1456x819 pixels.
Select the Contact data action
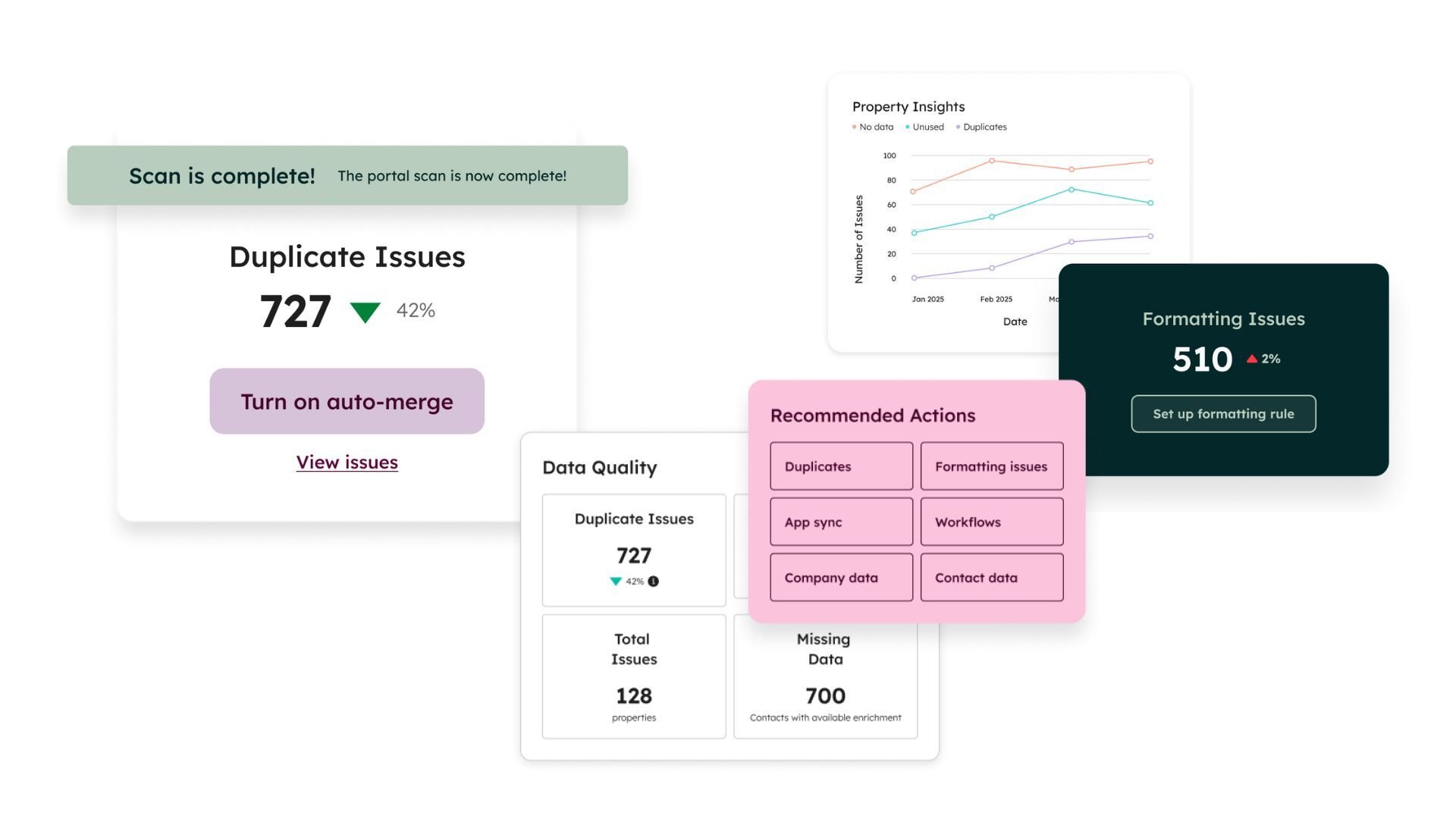(x=991, y=577)
